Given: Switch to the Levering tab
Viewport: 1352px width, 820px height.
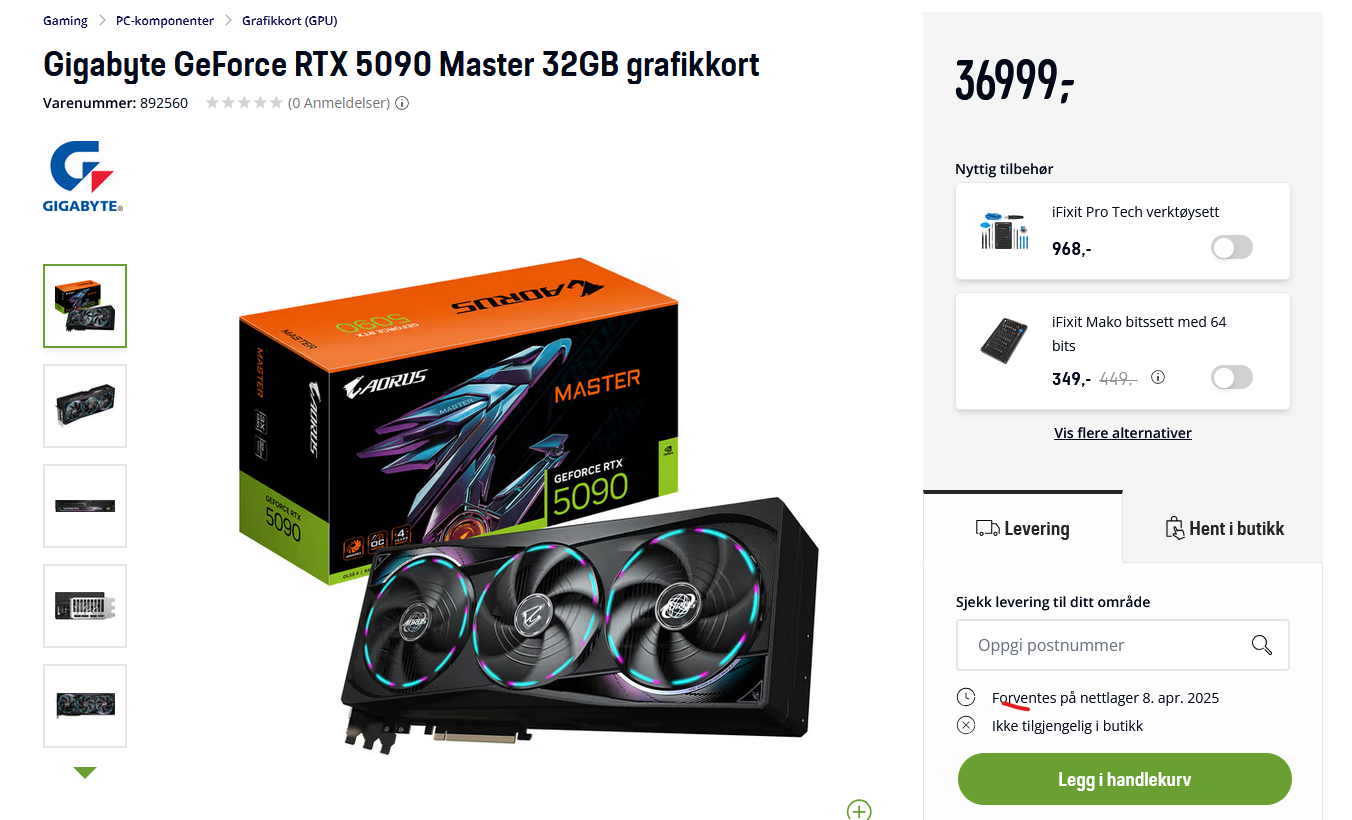Looking at the screenshot, I should 1022,528.
